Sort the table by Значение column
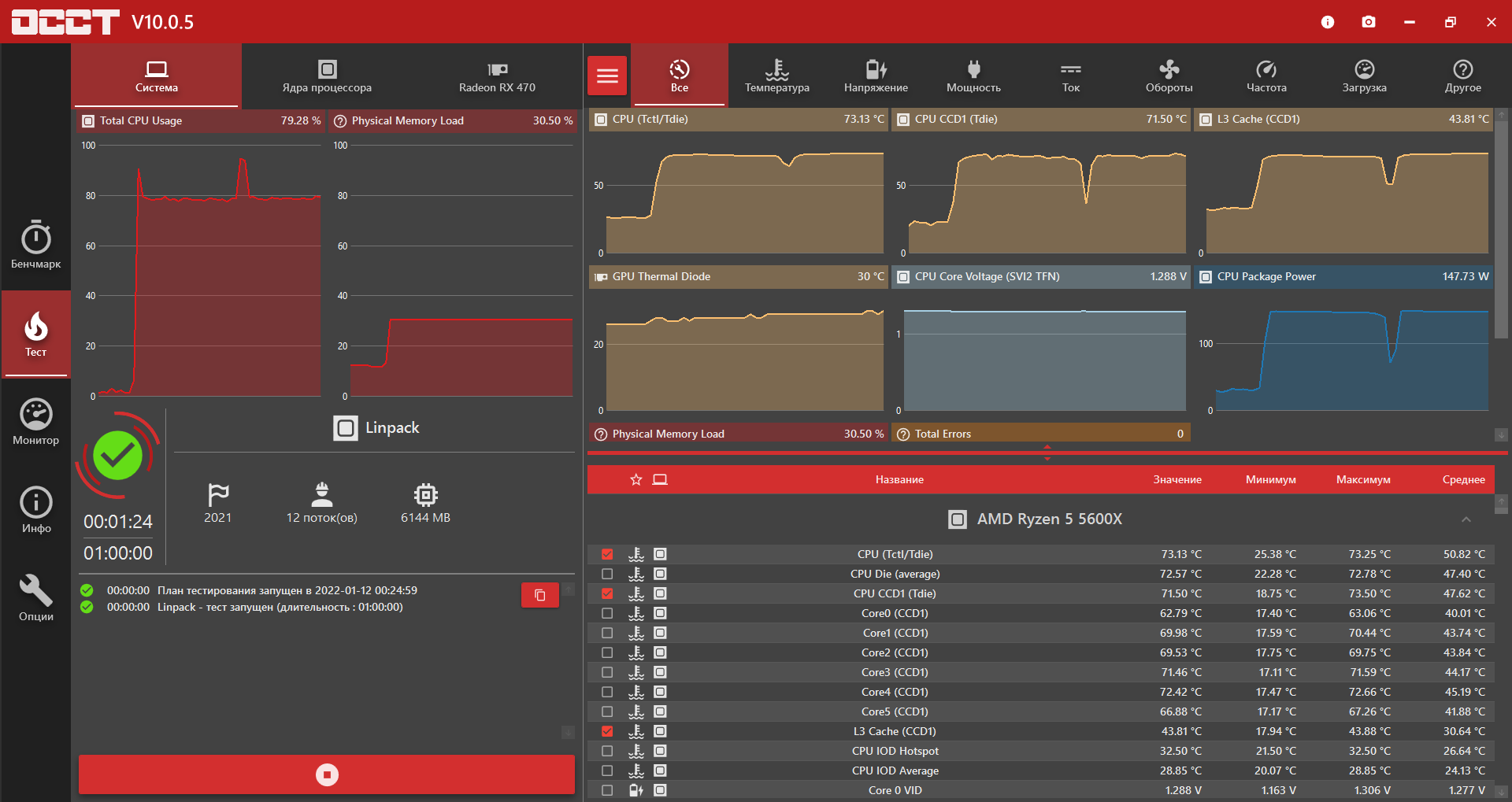Viewport: 1512px width, 802px height. click(1177, 480)
